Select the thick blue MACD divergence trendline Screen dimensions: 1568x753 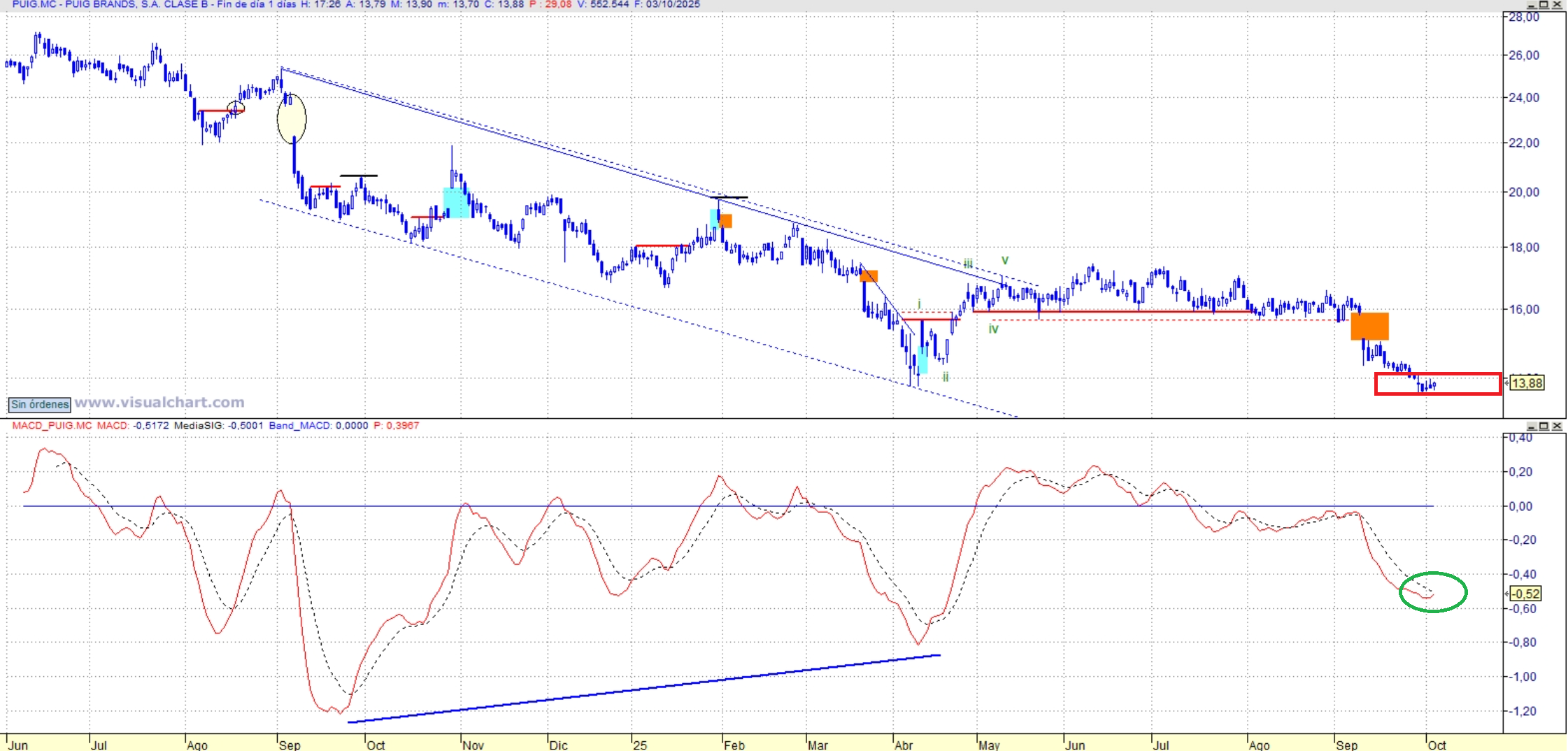(643, 689)
